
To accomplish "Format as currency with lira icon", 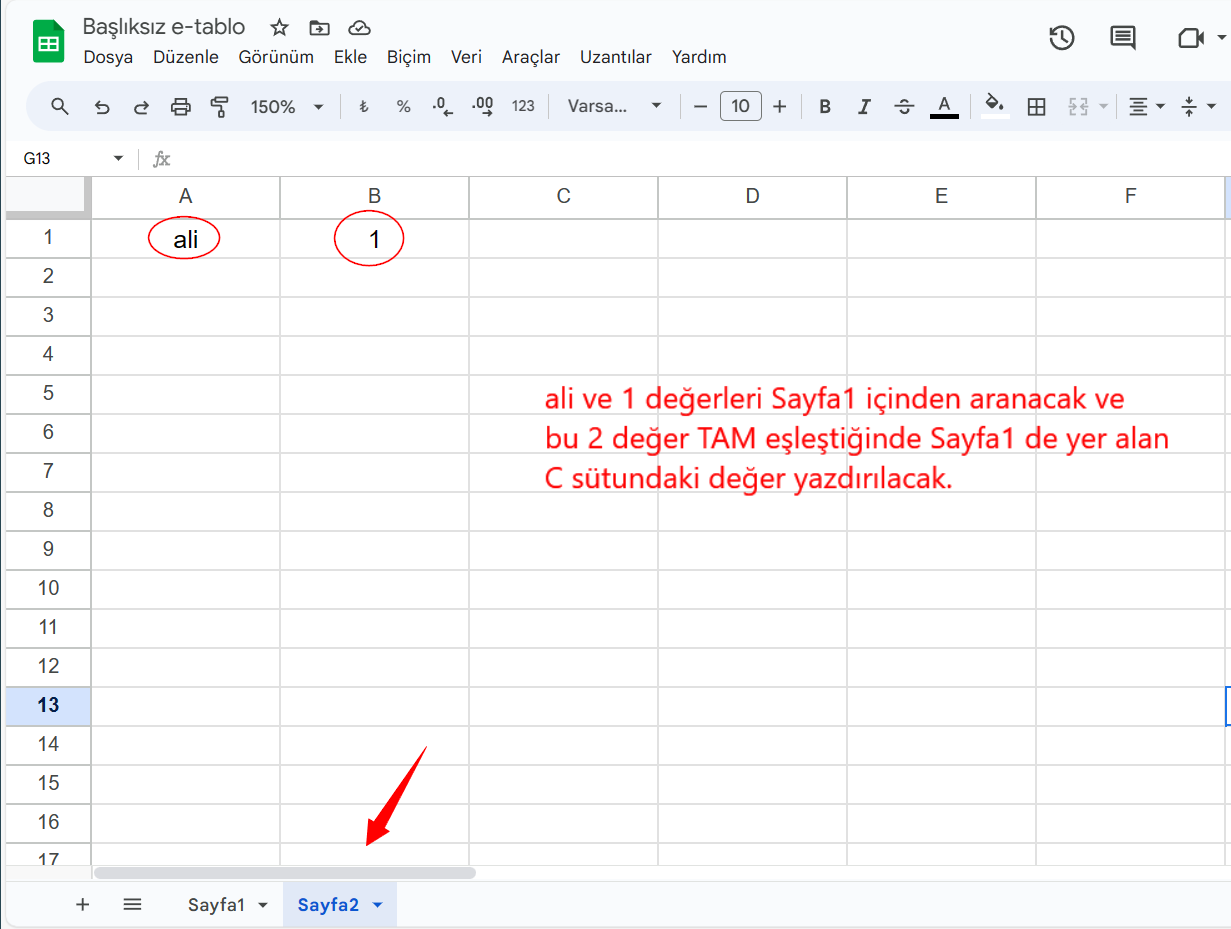I will pyautogui.click(x=364, y=106).
